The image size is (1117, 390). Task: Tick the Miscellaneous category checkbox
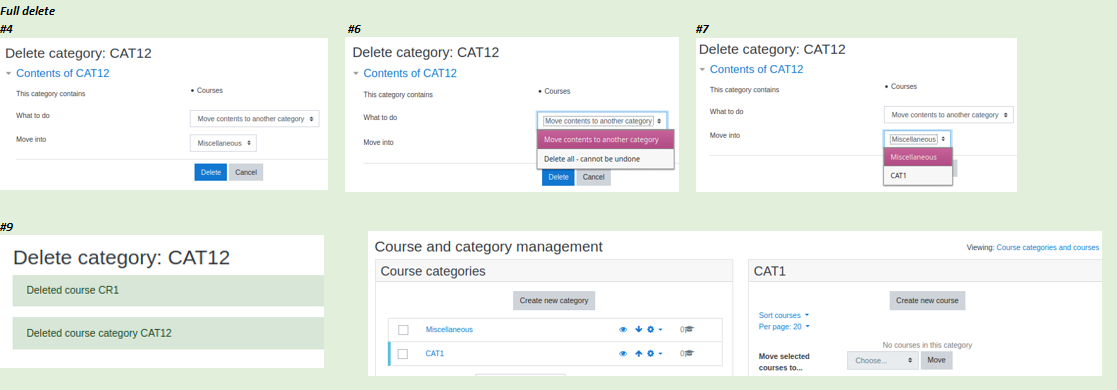point(403,330)
